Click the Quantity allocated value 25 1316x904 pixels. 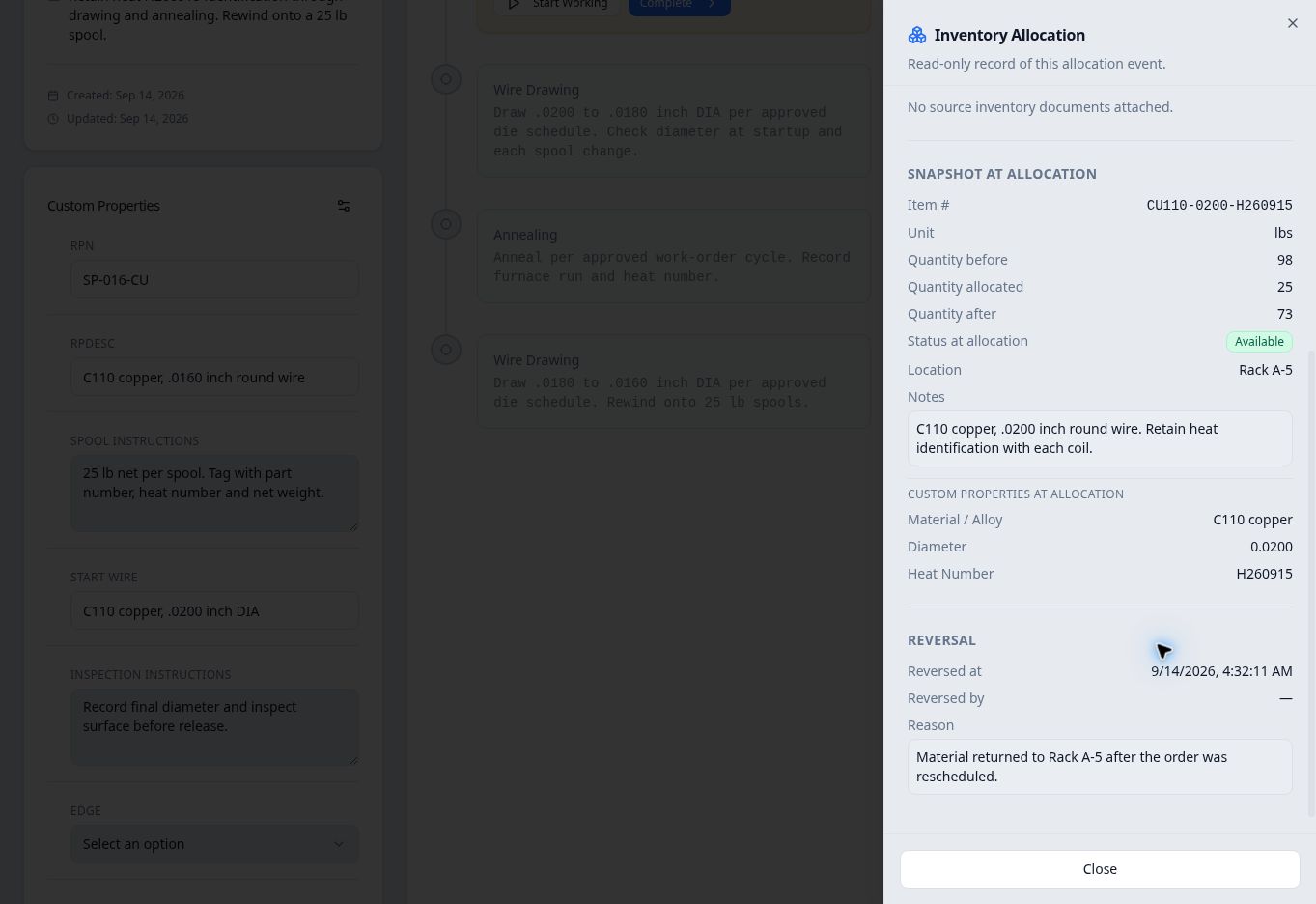pos(1284,287)
